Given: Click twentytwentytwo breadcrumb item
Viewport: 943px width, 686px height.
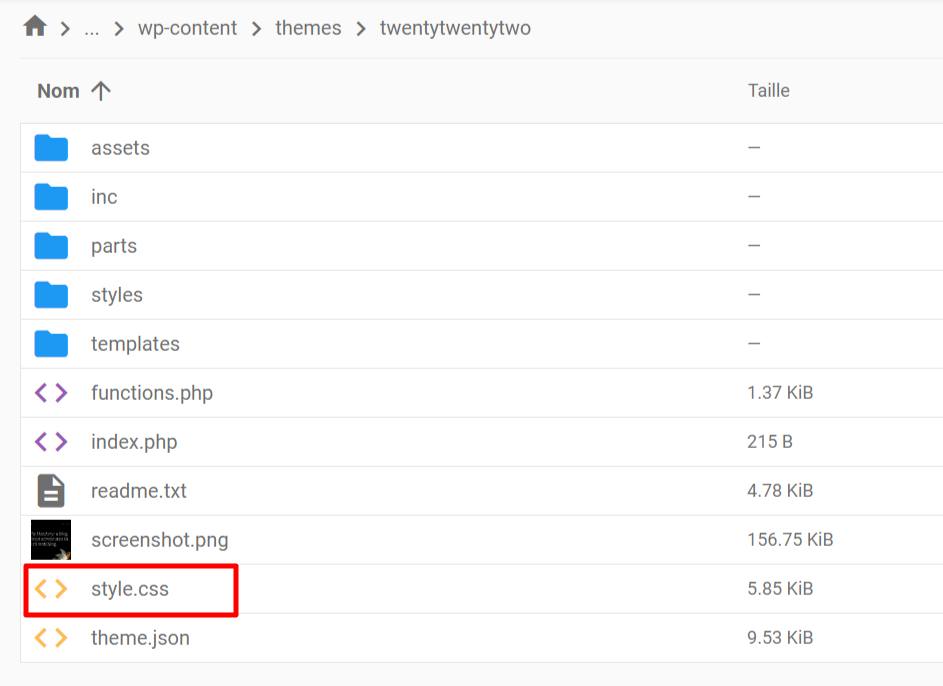Looking at the screenshot, I should point(455,28).
